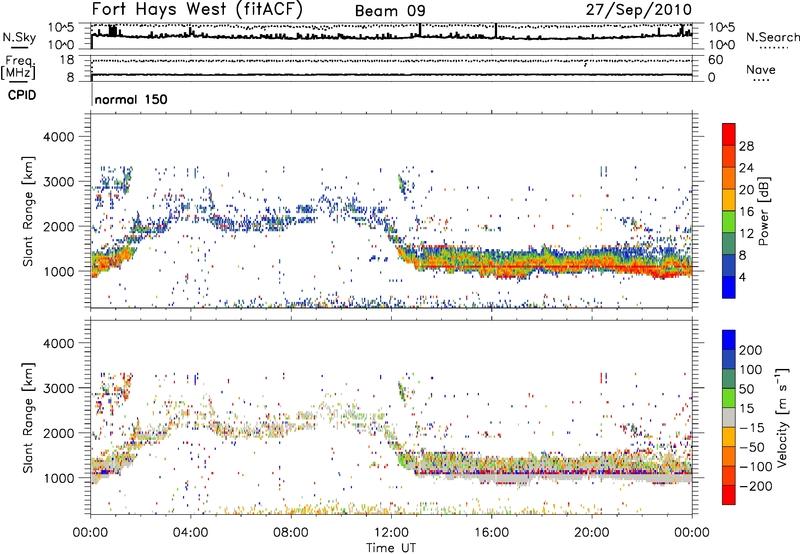Click the '-15' value on Velocity colorbar
The width and height of the screenshot is (800, 554).
(751, 428)
